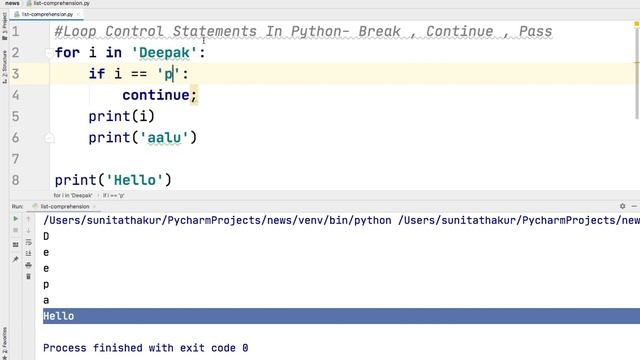Image resolution: width=640 pixels, height=360 pixels.
Task: Close the list-comprehension Run tab
Action: coord(94,207)
